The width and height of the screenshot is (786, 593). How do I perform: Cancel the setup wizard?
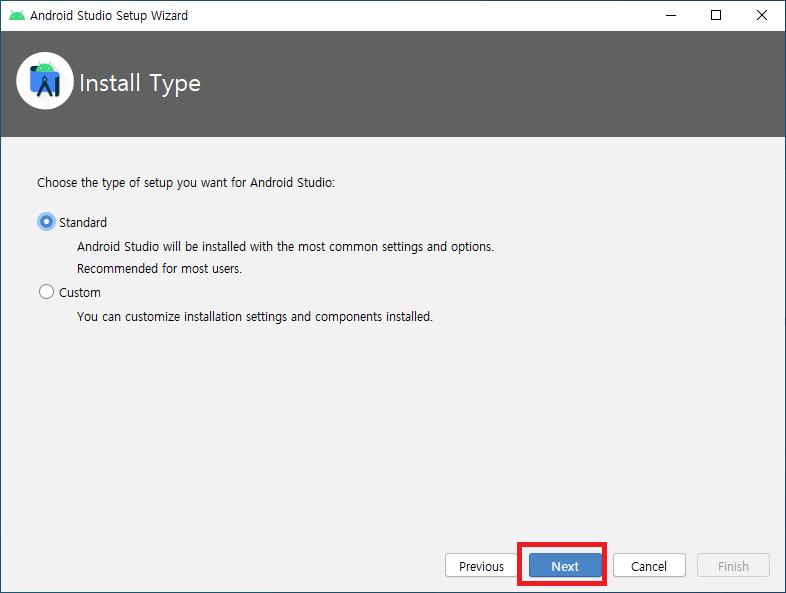(649, 566)
